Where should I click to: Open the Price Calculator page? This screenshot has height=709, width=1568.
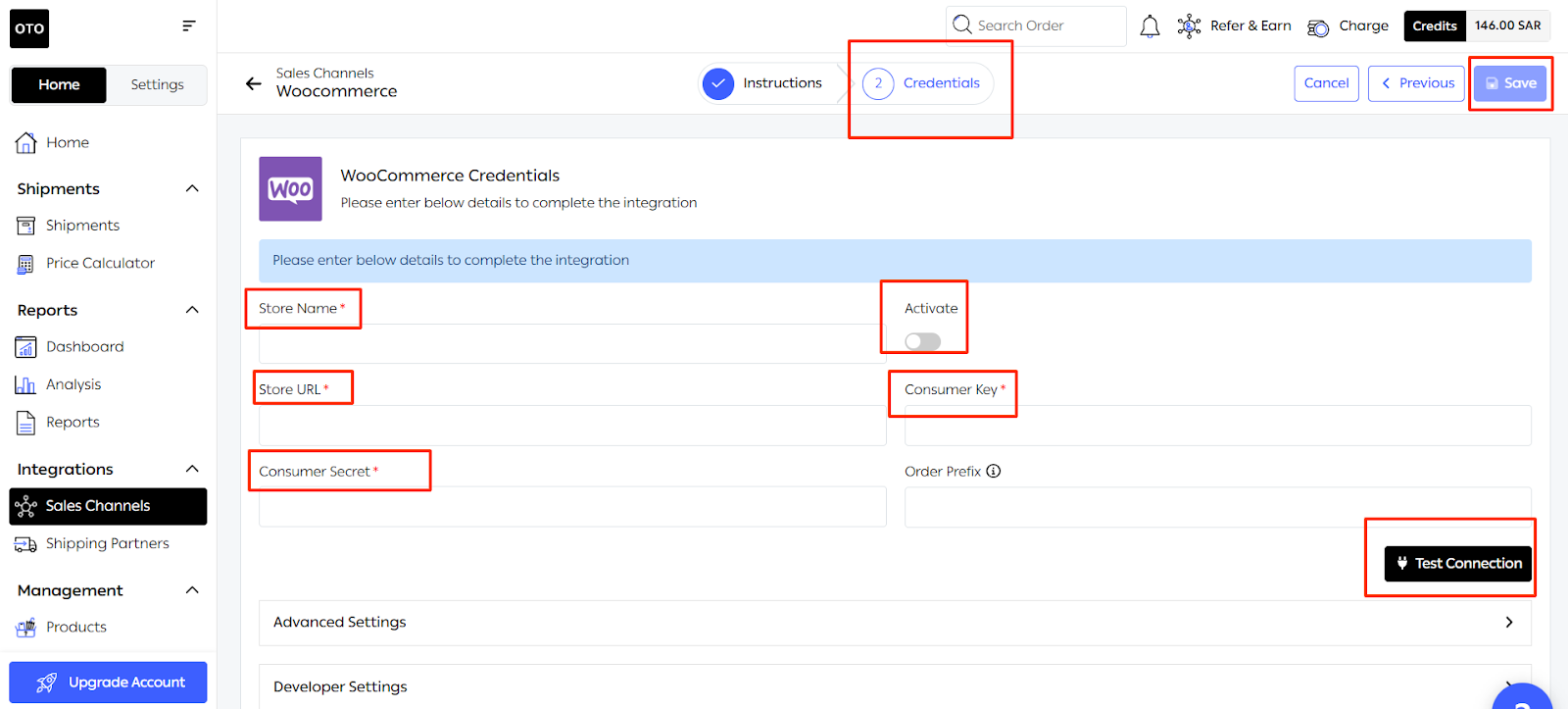(x=100, y=263)
